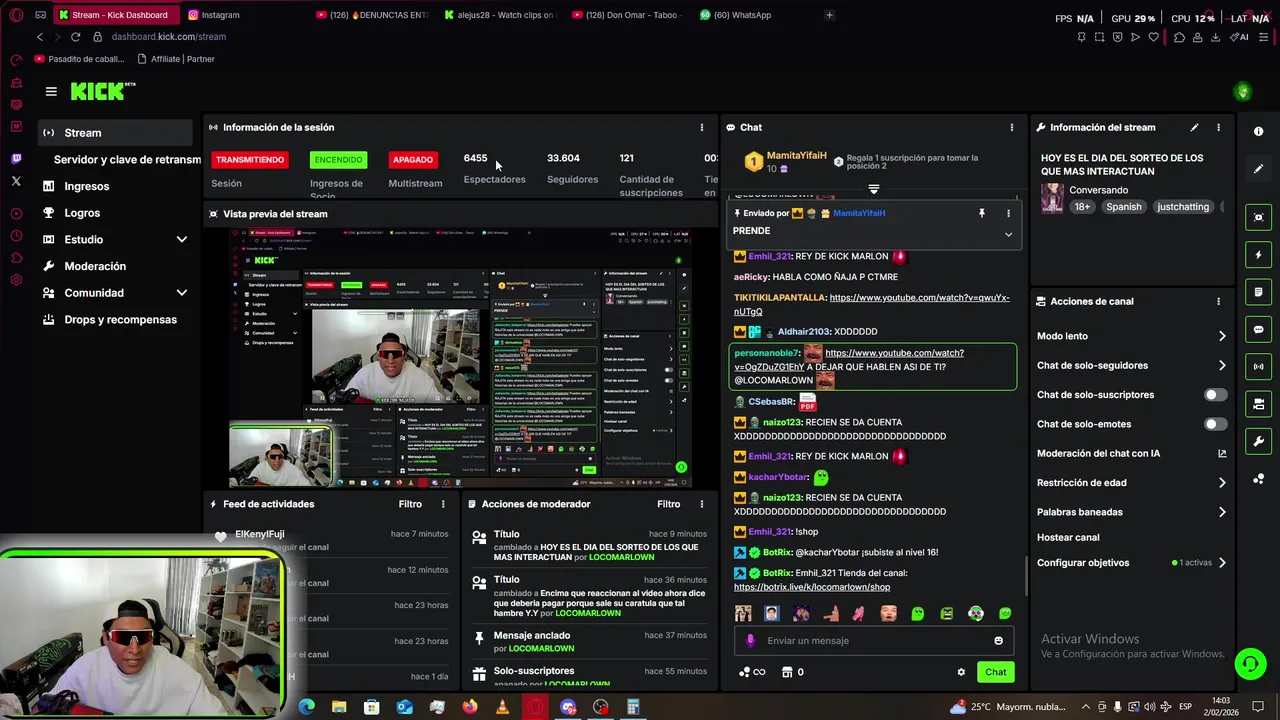The height and width of the screenshot is (720, 1280).
Task: Expand the Estudio sidebar section
Action: point(181,240)
